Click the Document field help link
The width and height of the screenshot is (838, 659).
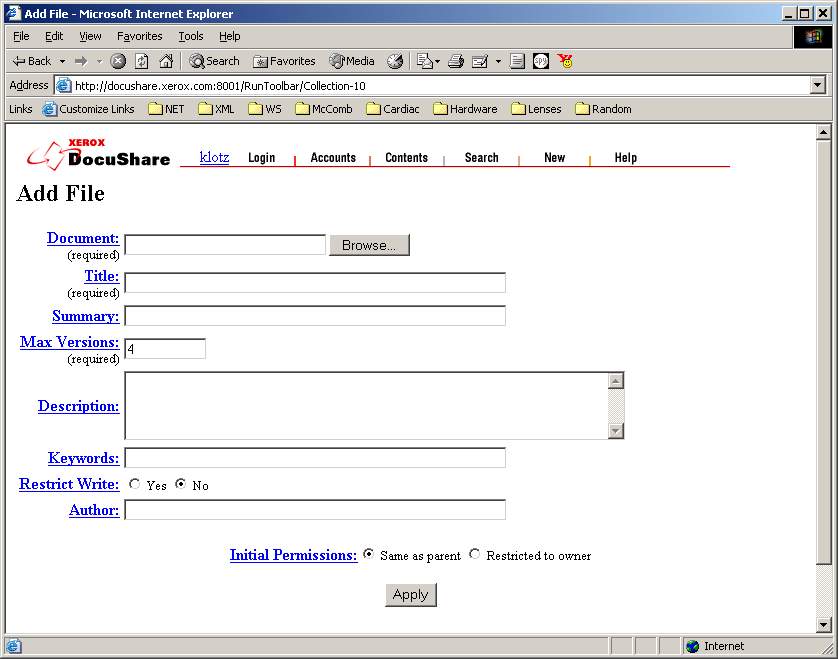point(83,238)
